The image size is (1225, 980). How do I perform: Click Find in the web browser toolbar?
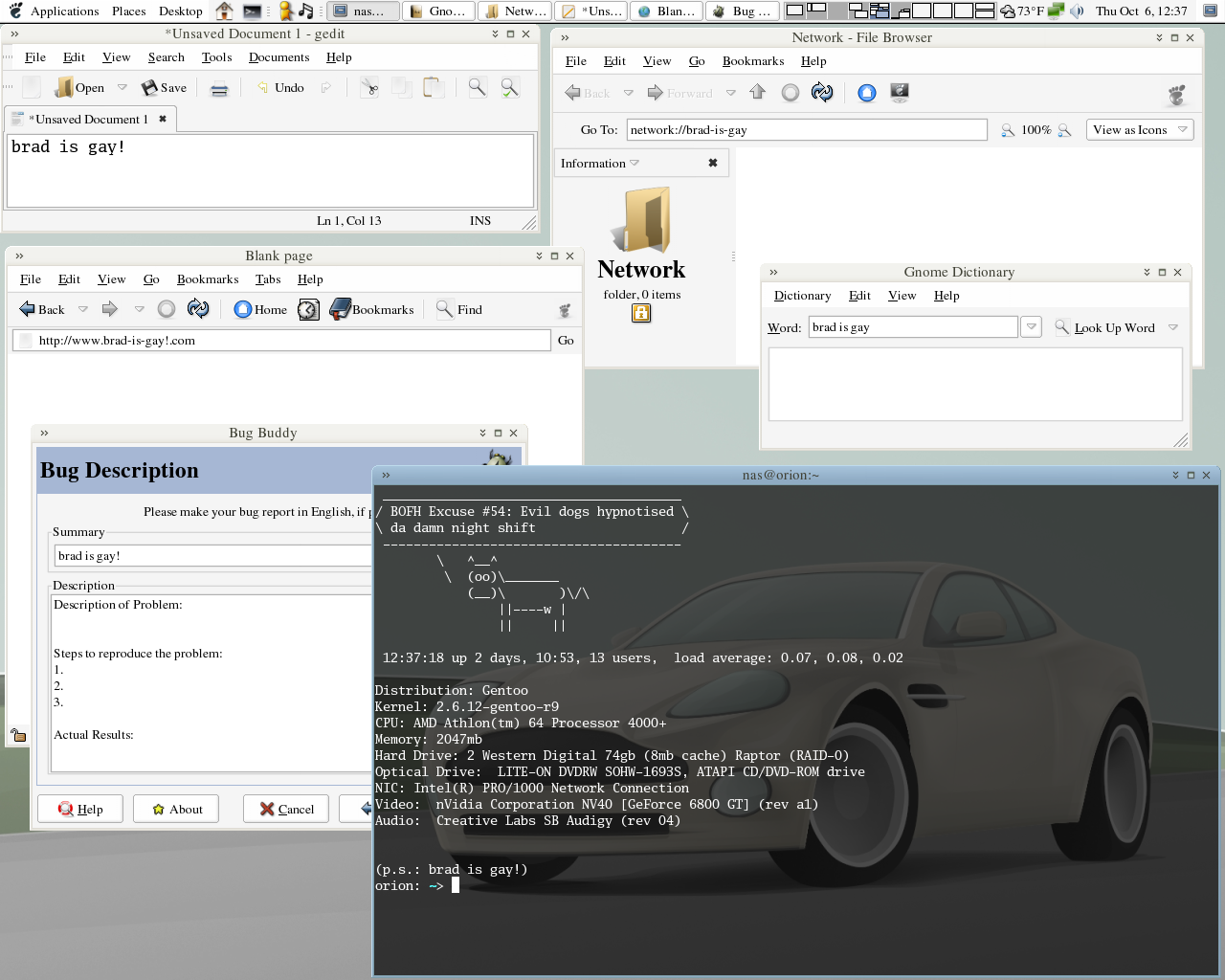tap(459, 309)
